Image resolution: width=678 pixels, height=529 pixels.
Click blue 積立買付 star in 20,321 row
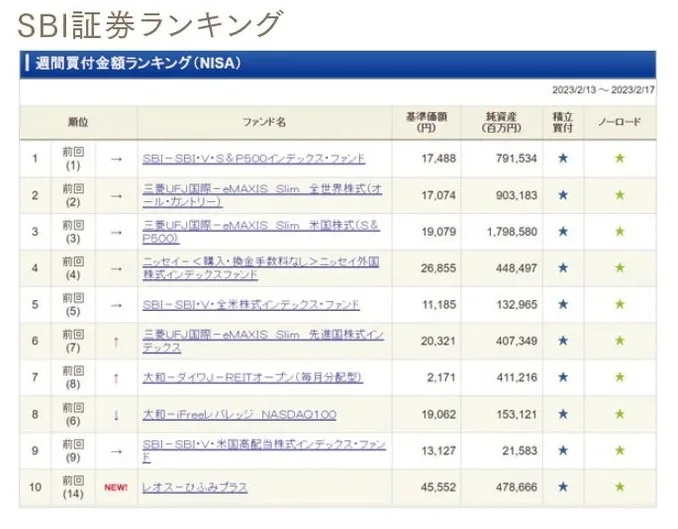[563, 341]
